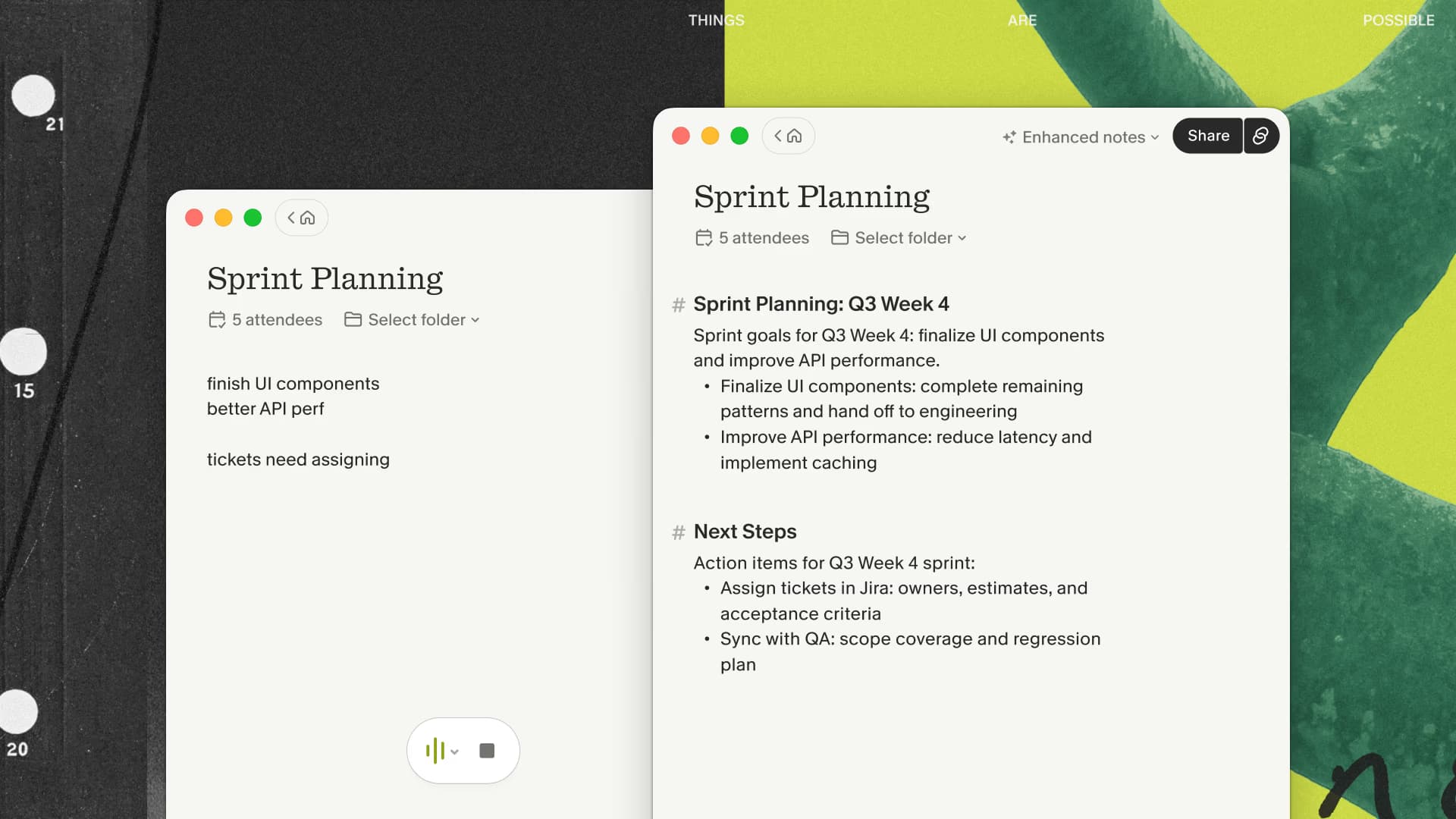Click the green zoom button of the left window
This screenshot has height=819, width=1456.
click(x=253, y=218)
